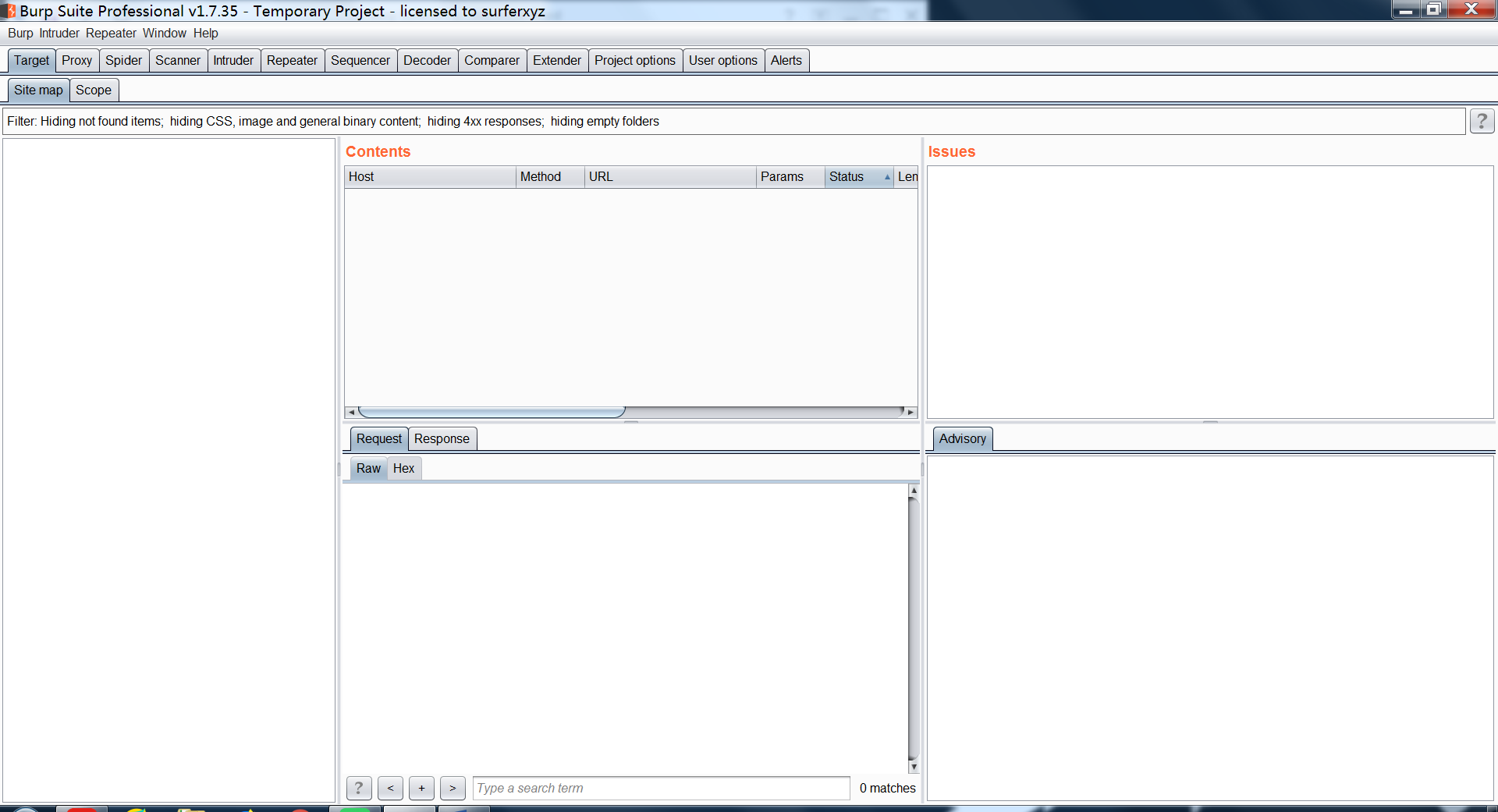Open the filter settings bar

(734, 121)
